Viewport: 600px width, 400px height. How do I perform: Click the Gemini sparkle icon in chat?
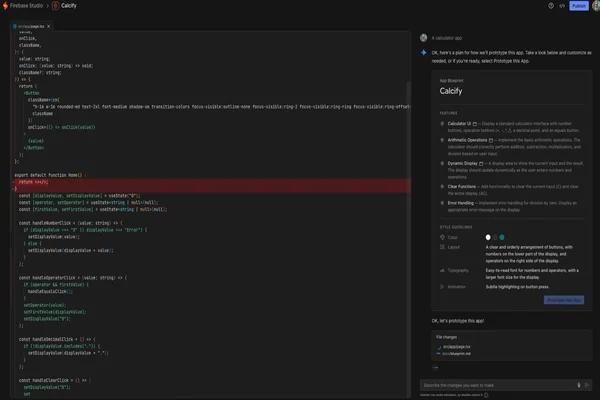coord(424,52)
